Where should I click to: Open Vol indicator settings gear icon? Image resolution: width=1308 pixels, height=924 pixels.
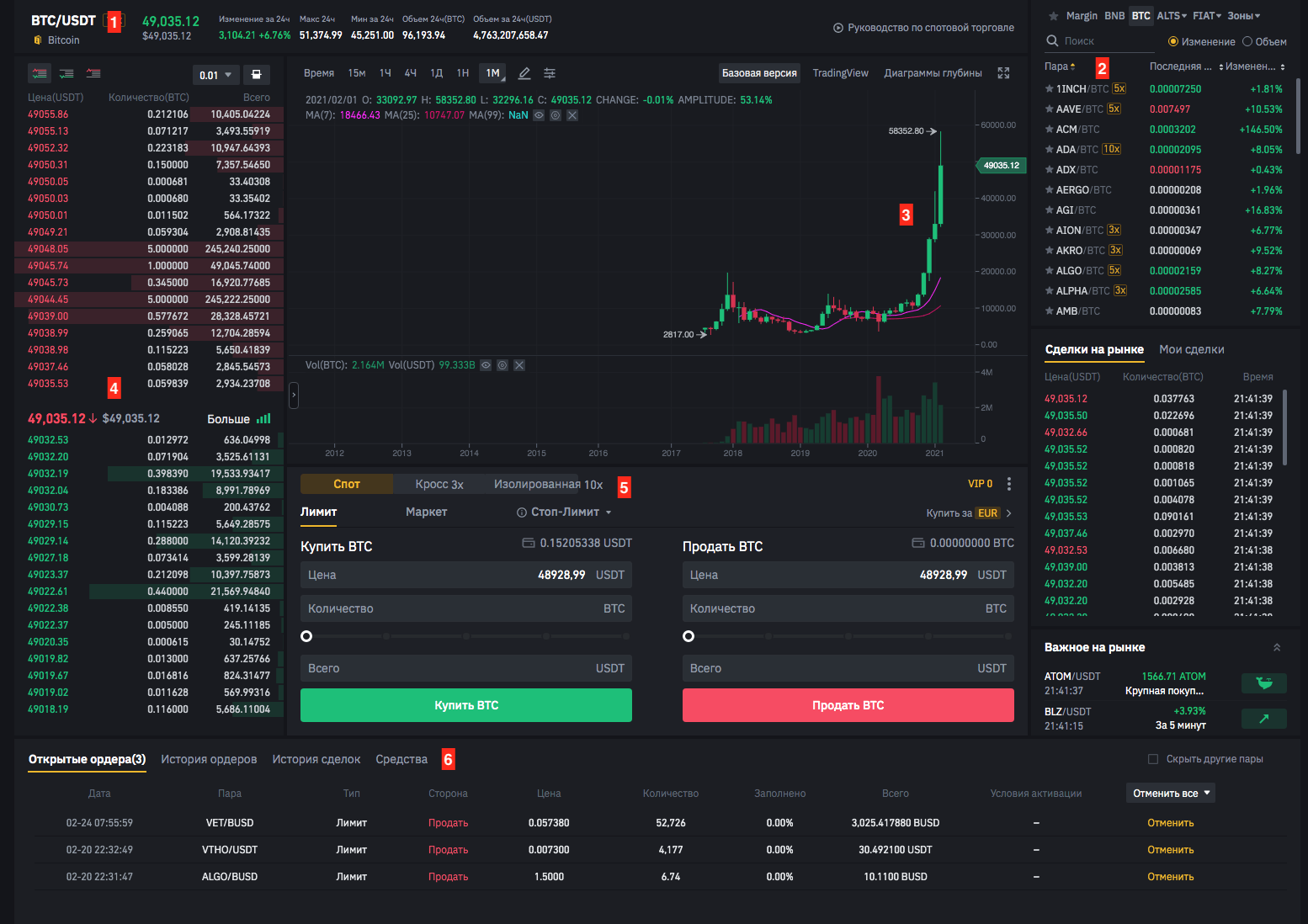pyautogui.click(x=502, y=365)
